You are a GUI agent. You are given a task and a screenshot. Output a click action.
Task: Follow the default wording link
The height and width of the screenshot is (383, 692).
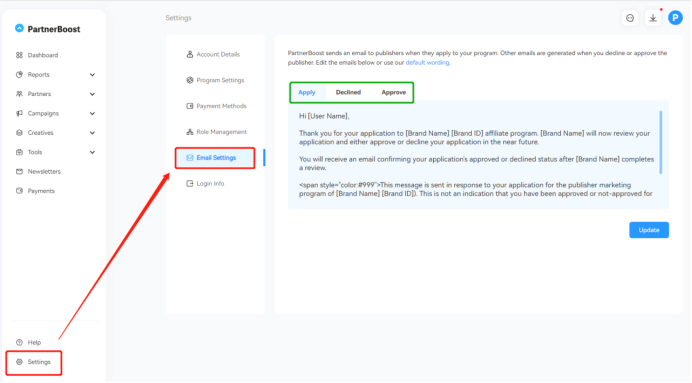point(428,63)
